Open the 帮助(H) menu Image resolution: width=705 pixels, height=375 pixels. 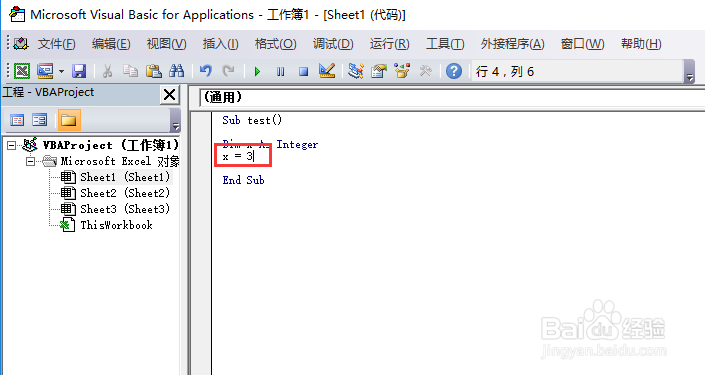pyautogui.click(x=641, y=44)
